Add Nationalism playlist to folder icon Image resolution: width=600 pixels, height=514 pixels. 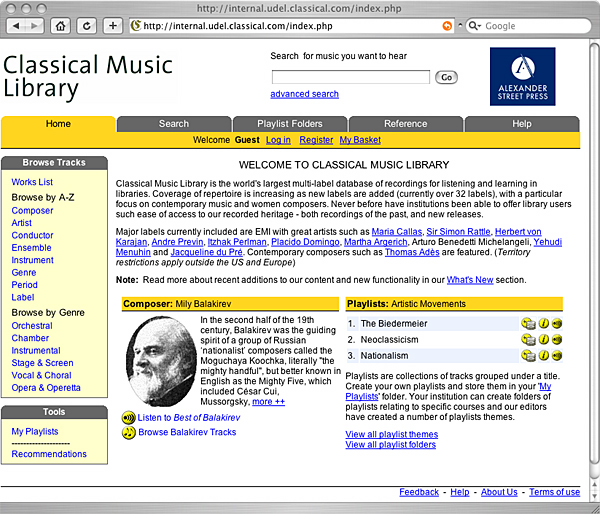tap(528, 356)
